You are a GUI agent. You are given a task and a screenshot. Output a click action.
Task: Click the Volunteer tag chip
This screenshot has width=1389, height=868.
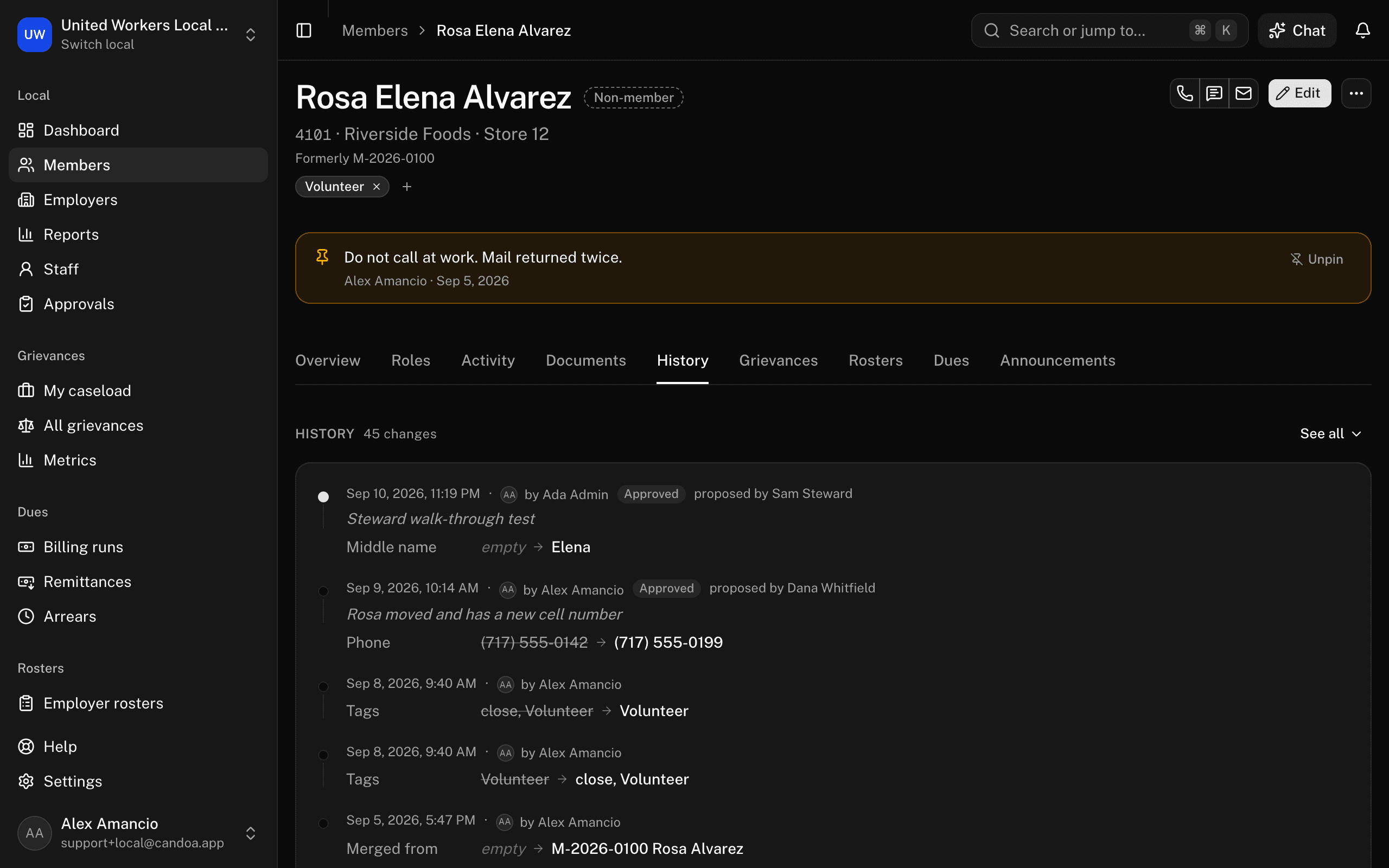[x=342, y=187]
